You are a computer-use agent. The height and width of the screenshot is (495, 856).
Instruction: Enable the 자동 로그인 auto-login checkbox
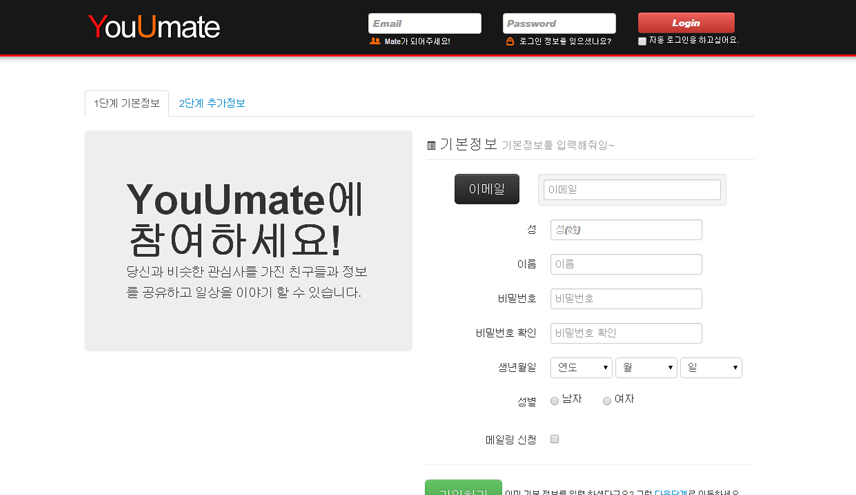642,41
